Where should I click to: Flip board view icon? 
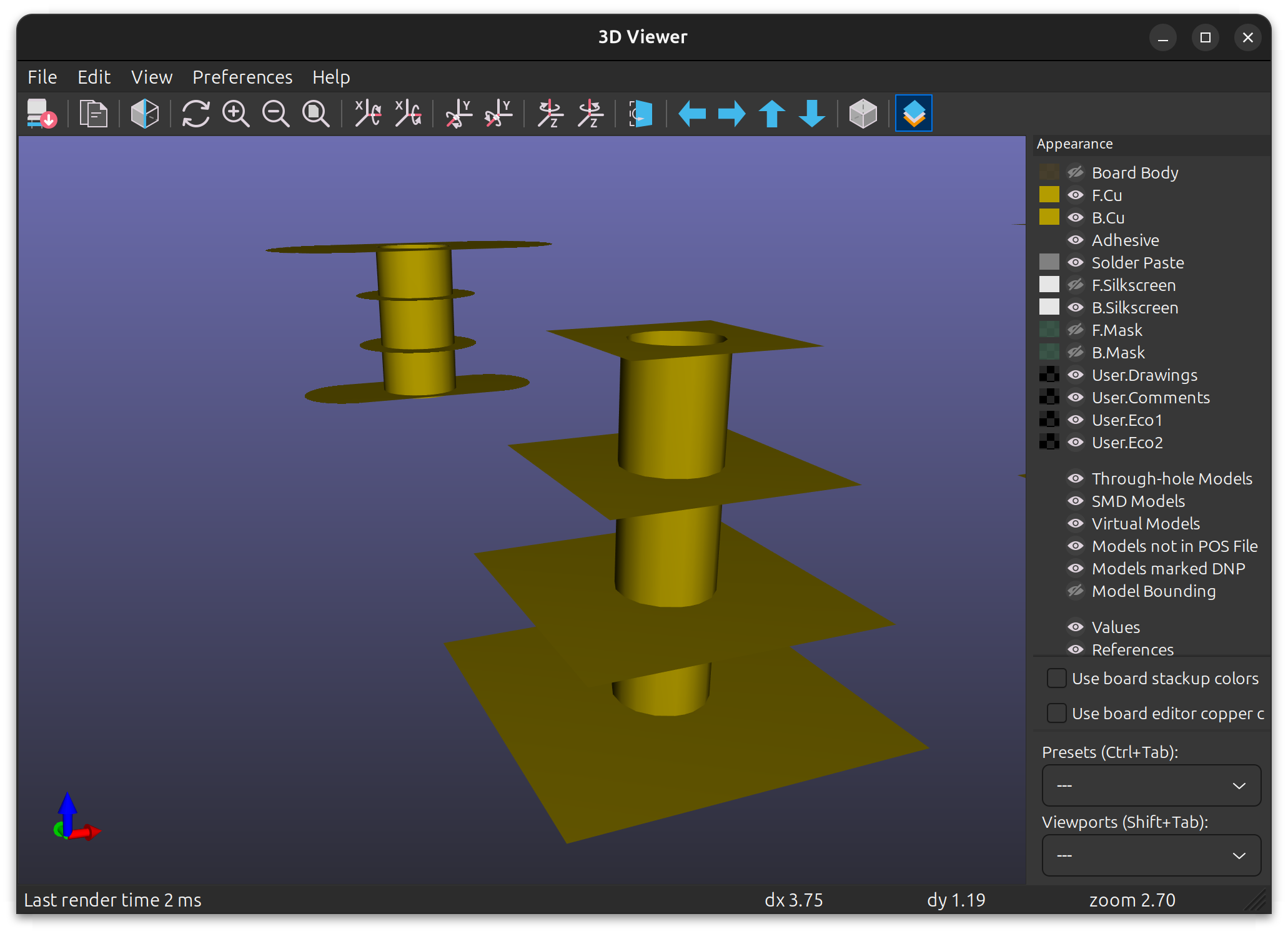coord(640,114)
